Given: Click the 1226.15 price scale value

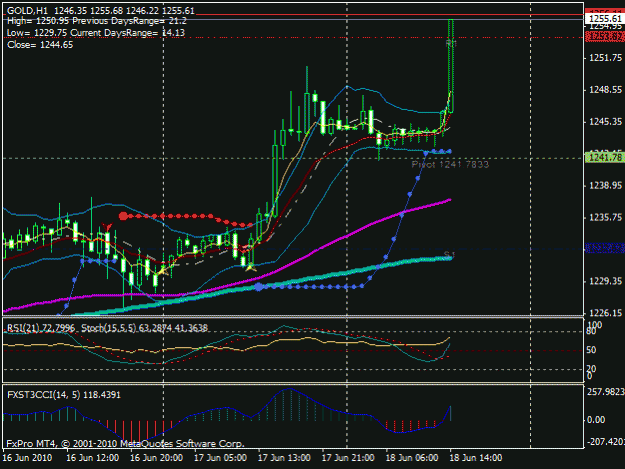Looking at the screenshot, I should pos(605,313).
